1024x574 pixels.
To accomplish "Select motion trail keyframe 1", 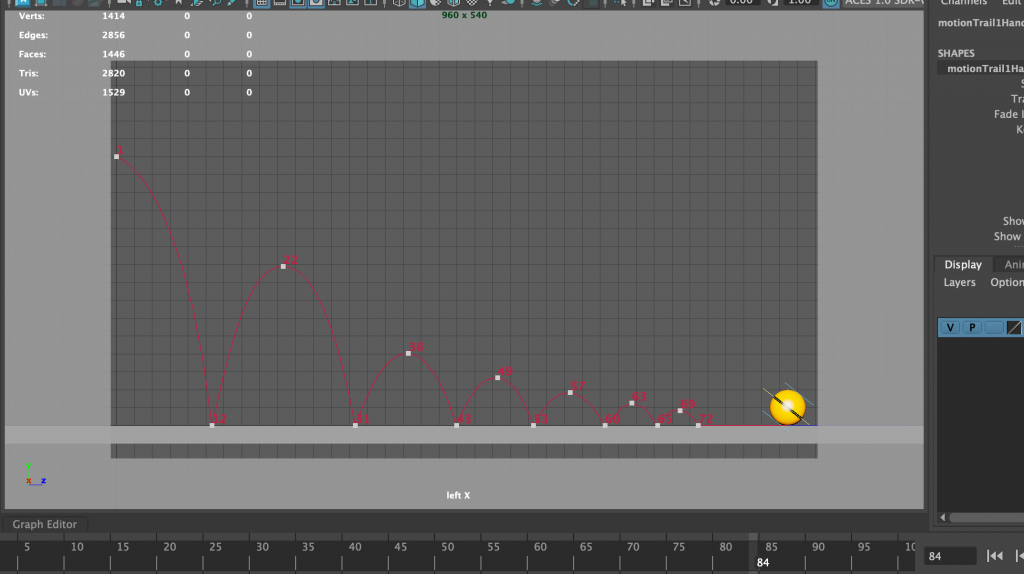I will [117, 157].
